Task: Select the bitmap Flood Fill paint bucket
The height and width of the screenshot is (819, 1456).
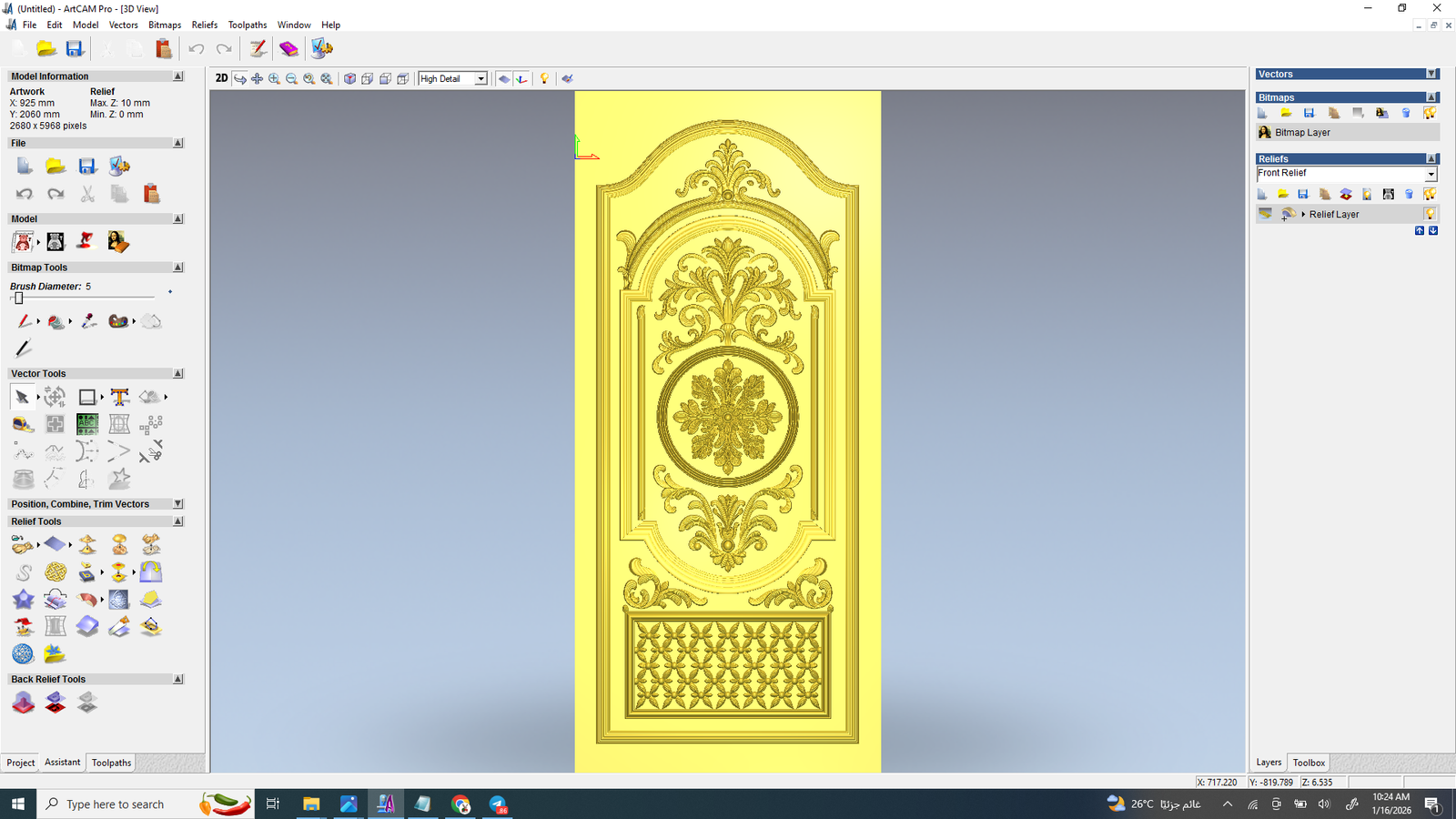Action: click(x=56, y=321)
